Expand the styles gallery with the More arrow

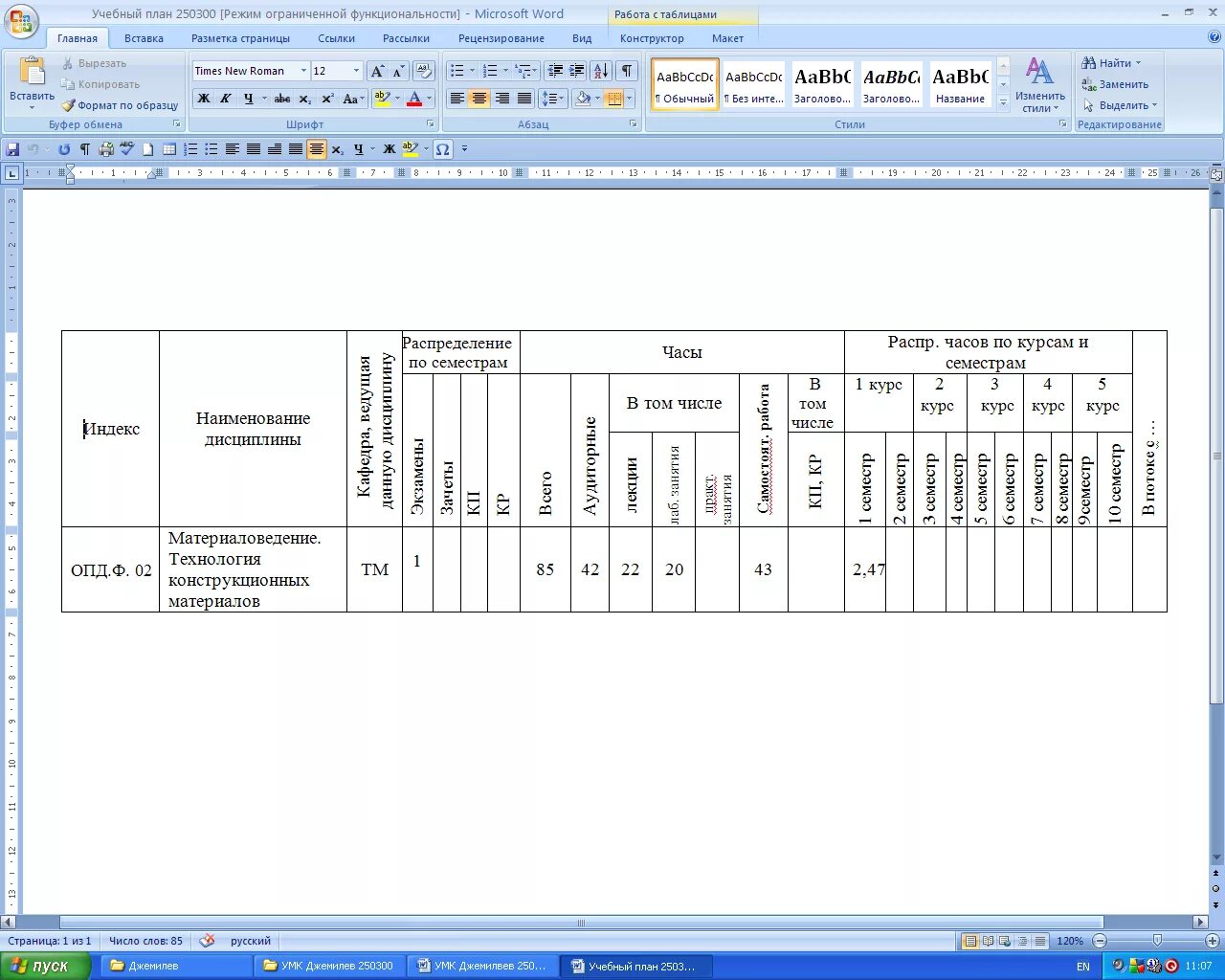click(x=1003, y=104)
